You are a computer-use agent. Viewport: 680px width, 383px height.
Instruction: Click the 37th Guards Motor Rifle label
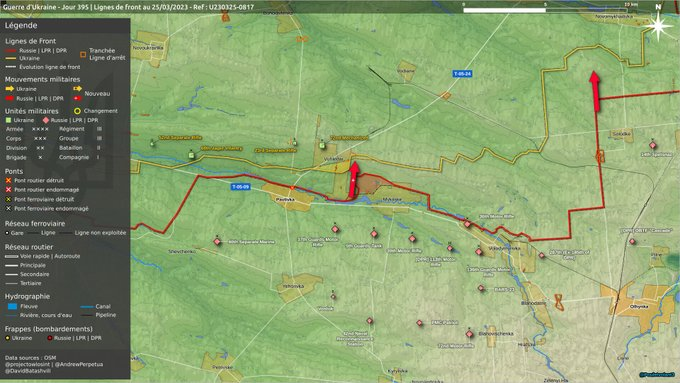tap(318, 242)
